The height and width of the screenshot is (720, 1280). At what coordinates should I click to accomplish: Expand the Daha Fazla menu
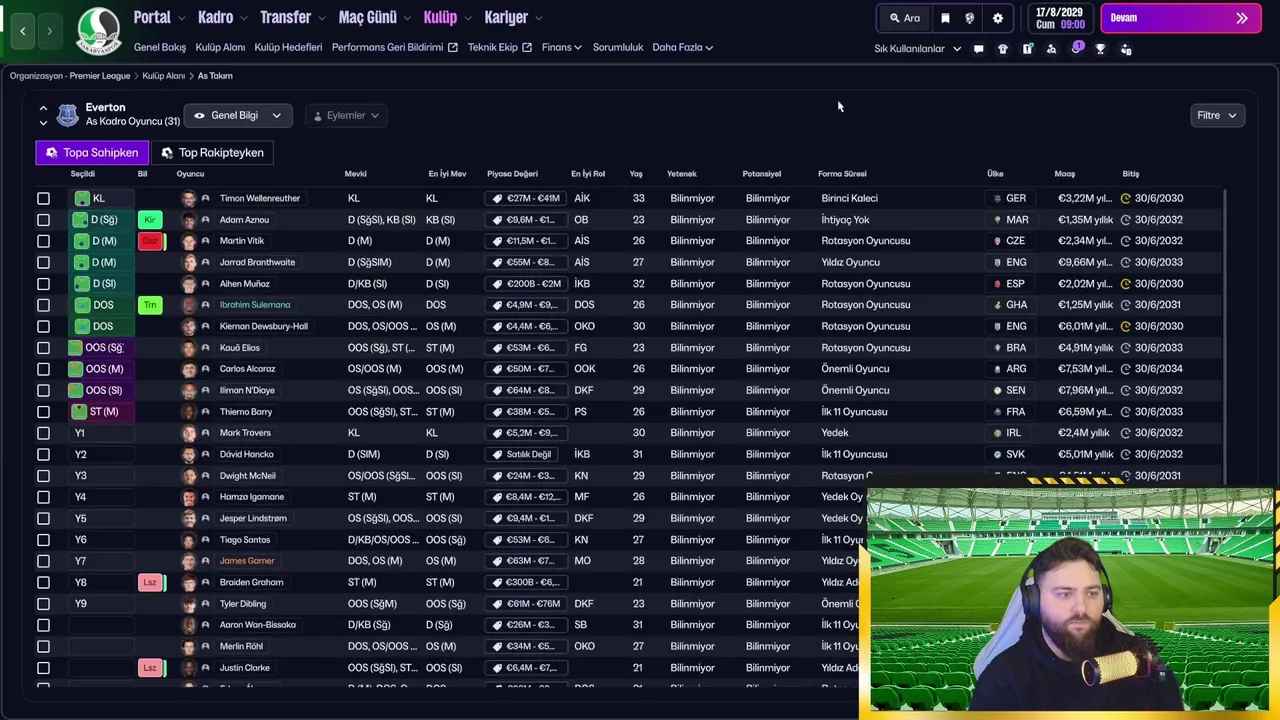pos(683,47)
